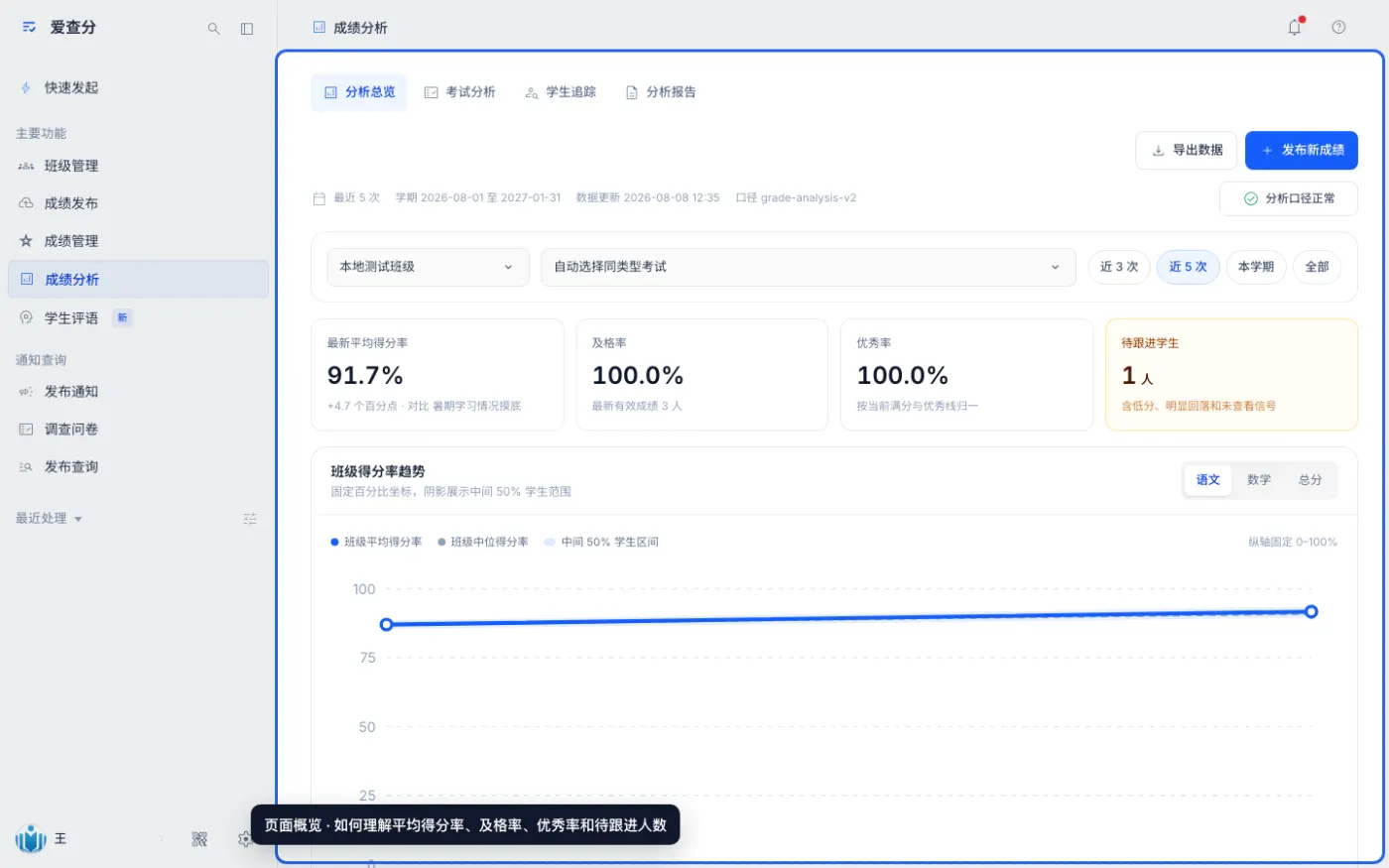
Task: Click the 成绩发布 cloud upload icon
Action: [x=26, y=203]
